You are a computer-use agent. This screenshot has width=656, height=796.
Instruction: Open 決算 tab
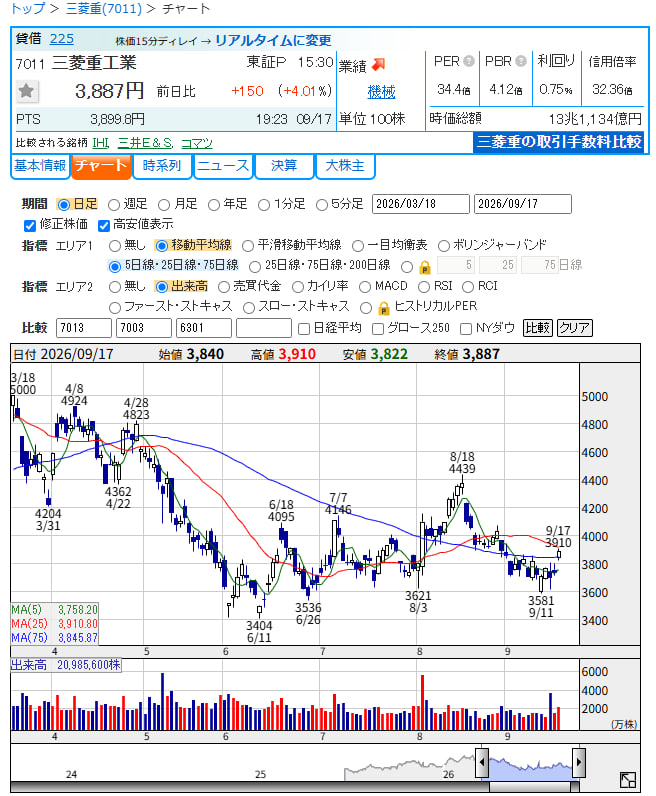(x=284, y=166)
